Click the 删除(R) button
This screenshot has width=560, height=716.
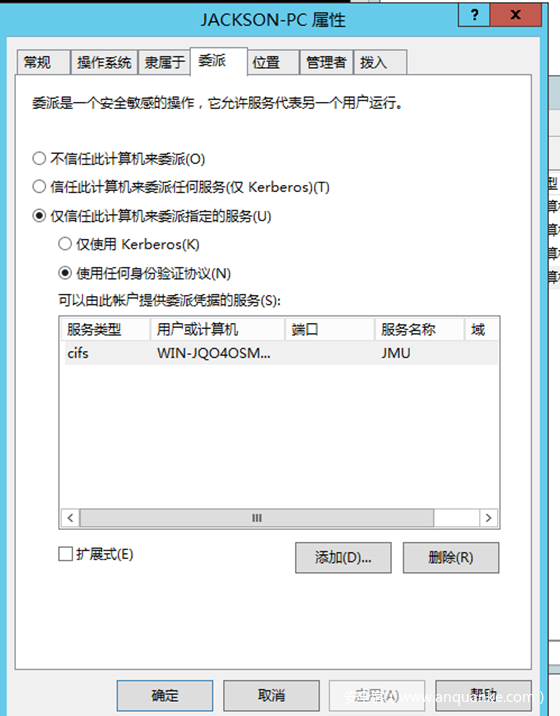[x=451, y=558]
